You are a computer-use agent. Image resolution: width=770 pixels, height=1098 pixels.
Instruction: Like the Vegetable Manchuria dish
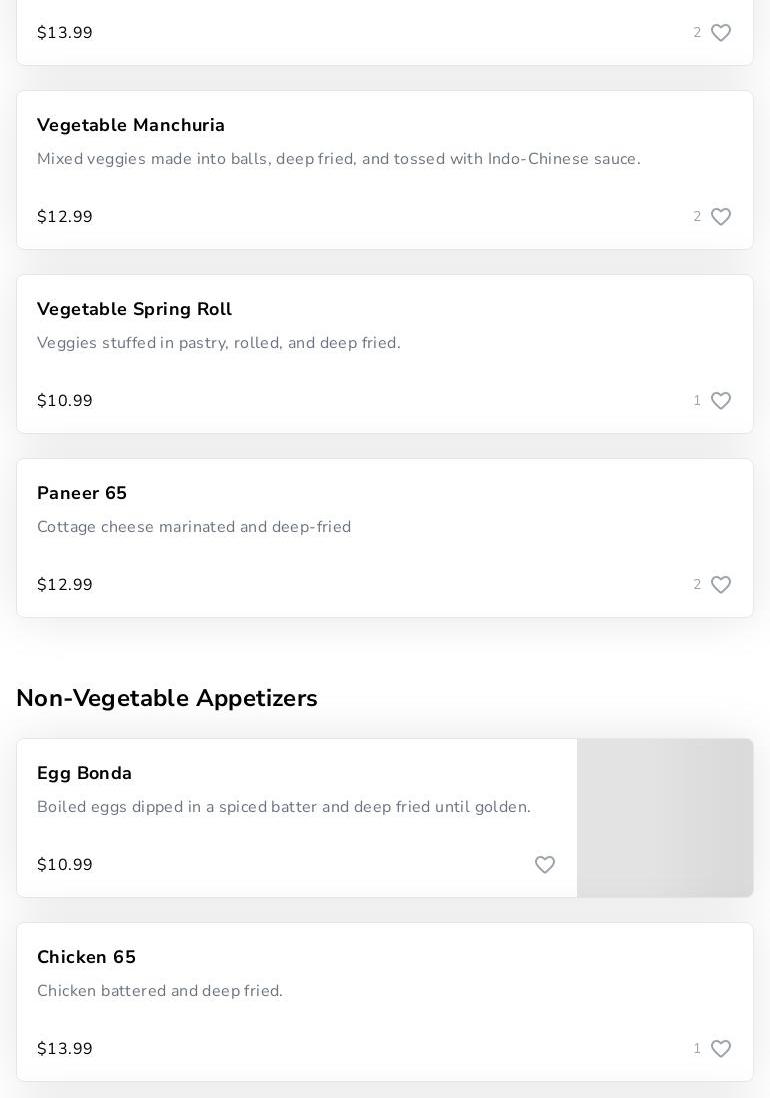click(x=720, y=217)
